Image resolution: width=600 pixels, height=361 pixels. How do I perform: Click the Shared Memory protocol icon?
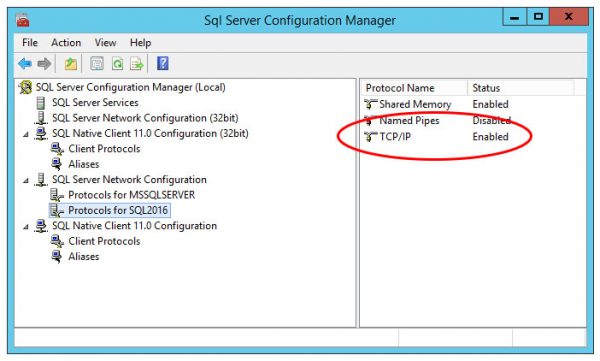[x=370, y=104]
